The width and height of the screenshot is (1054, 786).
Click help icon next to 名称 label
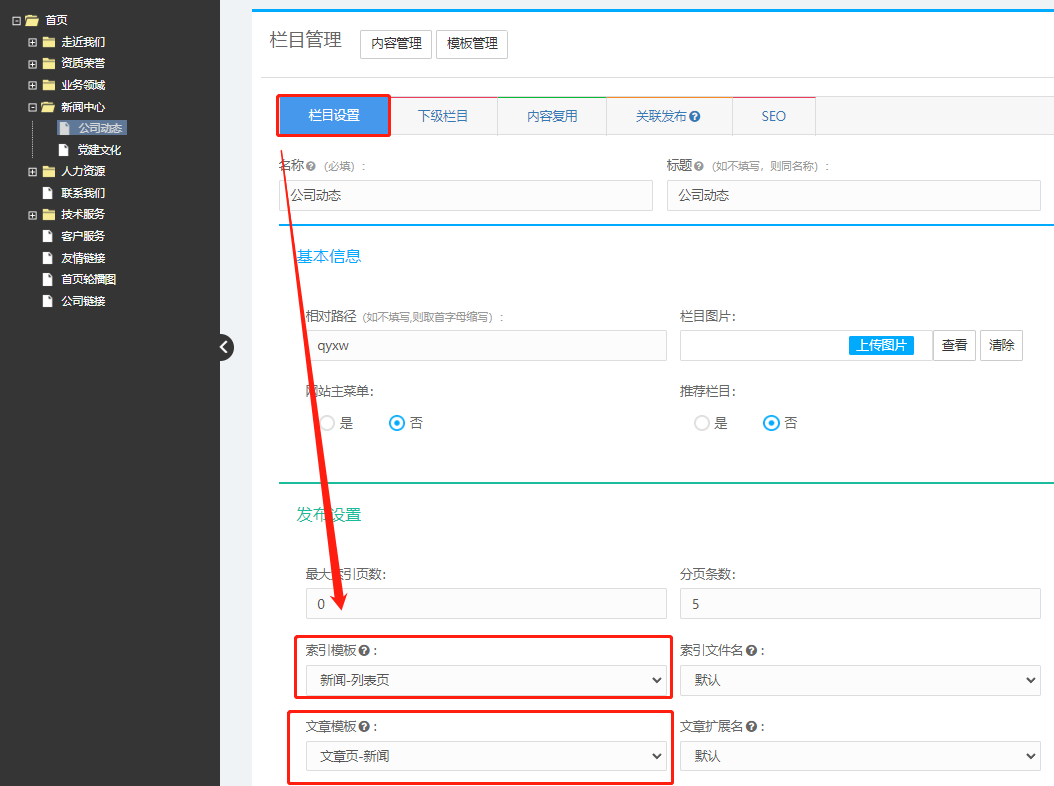pos(311,166)
